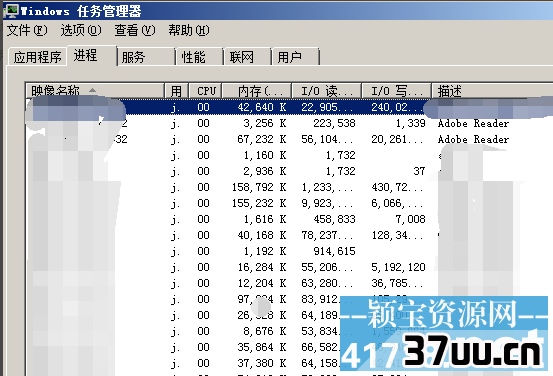Open the 选项(O) menu
This screenshot has height=376, width=553.
(x=81, y=30)
